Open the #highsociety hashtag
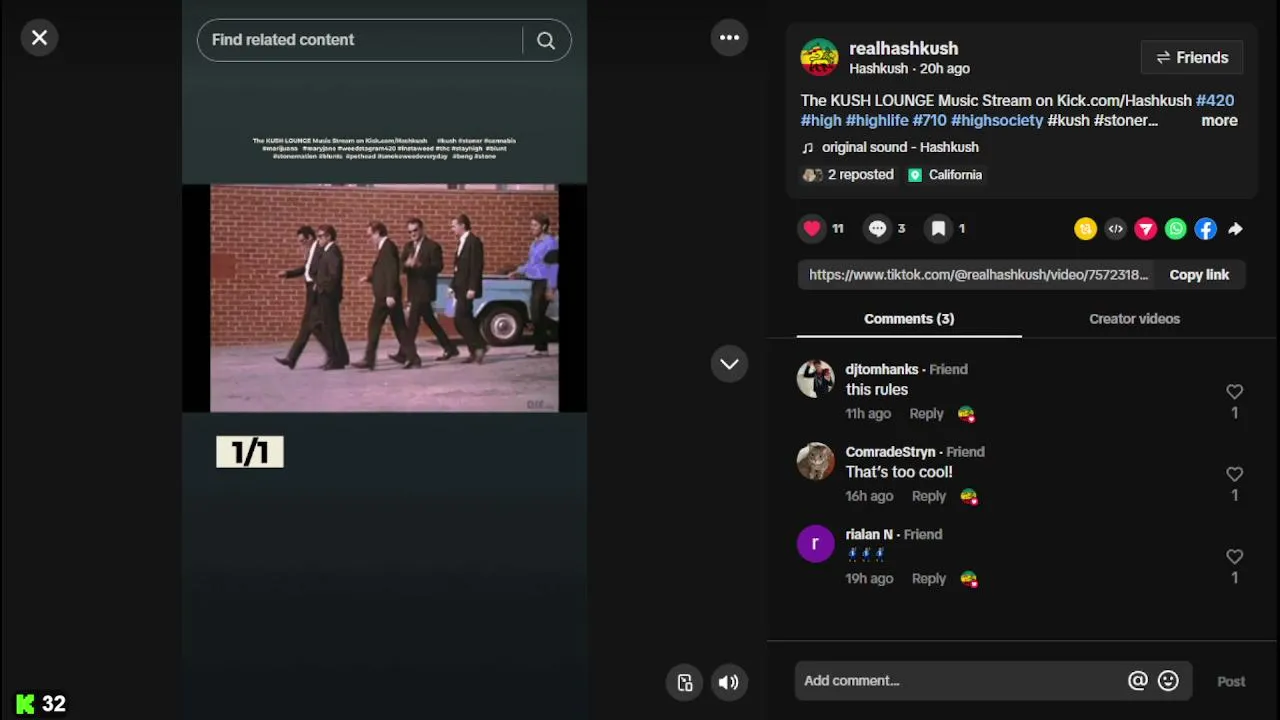1280x720 pixels. (x=997, y=121)
